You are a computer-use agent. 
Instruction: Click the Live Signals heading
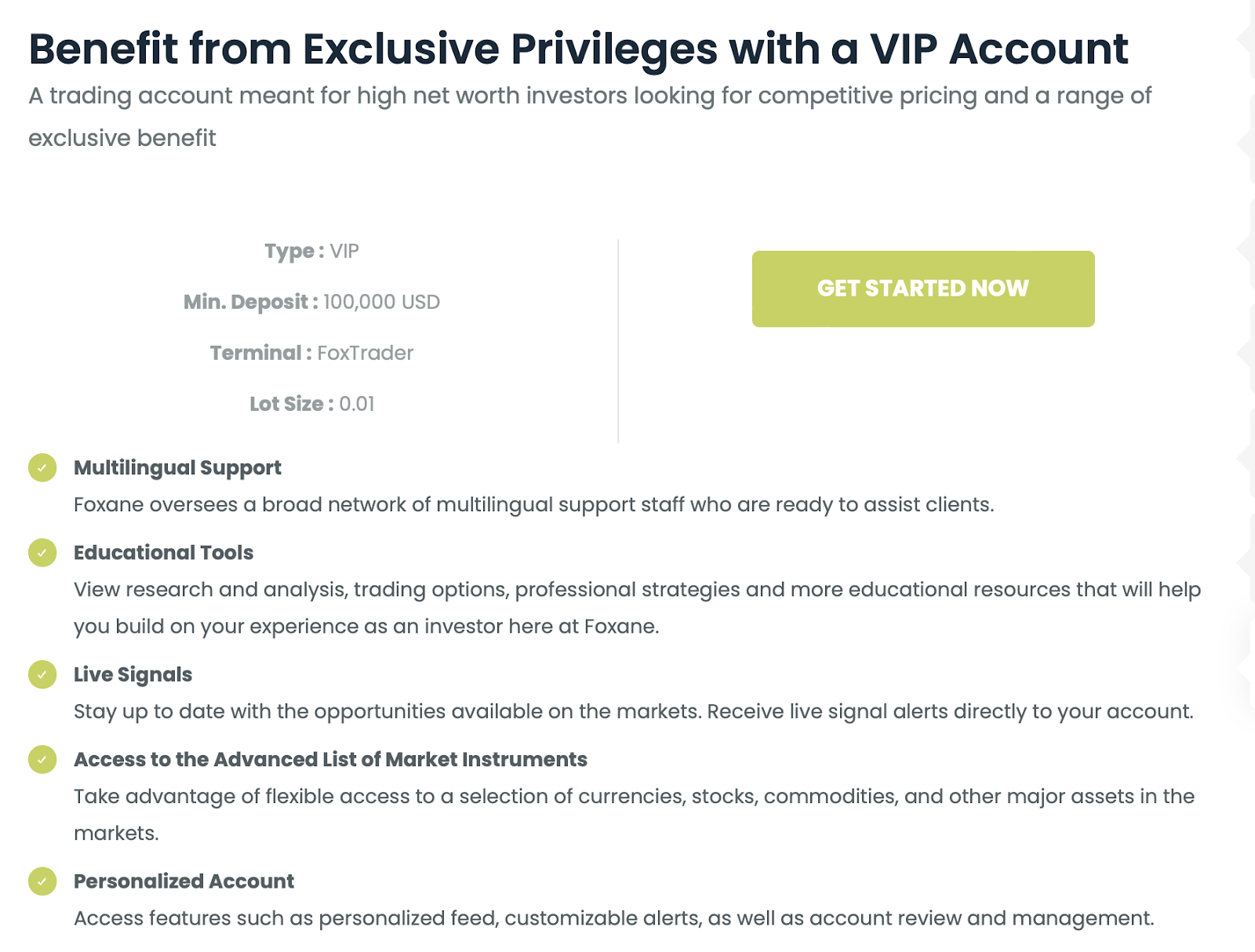tap(133, 674)
